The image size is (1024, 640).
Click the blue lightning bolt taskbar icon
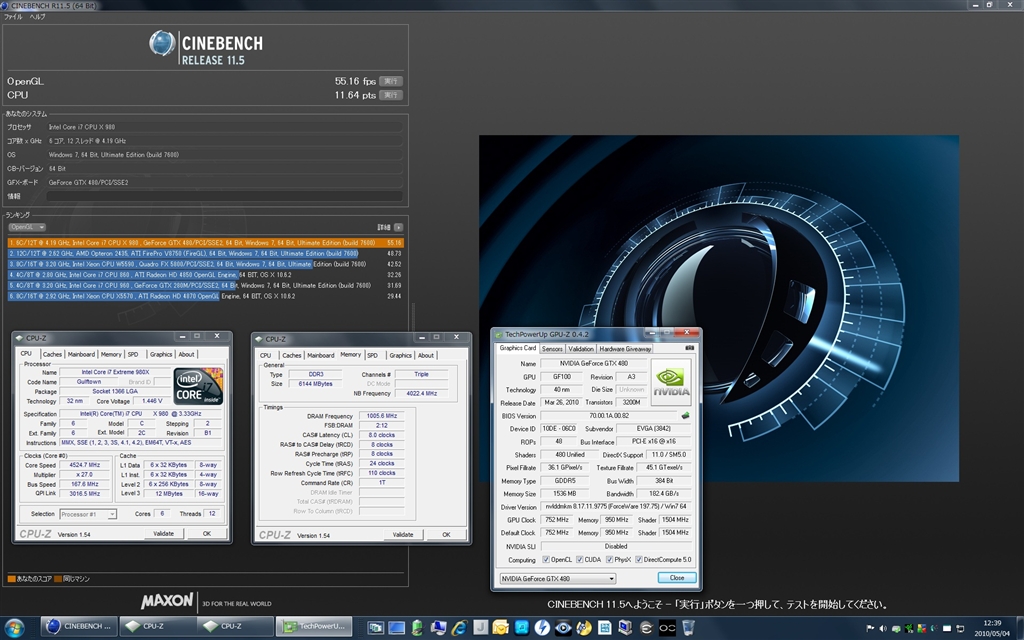(542, 628)
